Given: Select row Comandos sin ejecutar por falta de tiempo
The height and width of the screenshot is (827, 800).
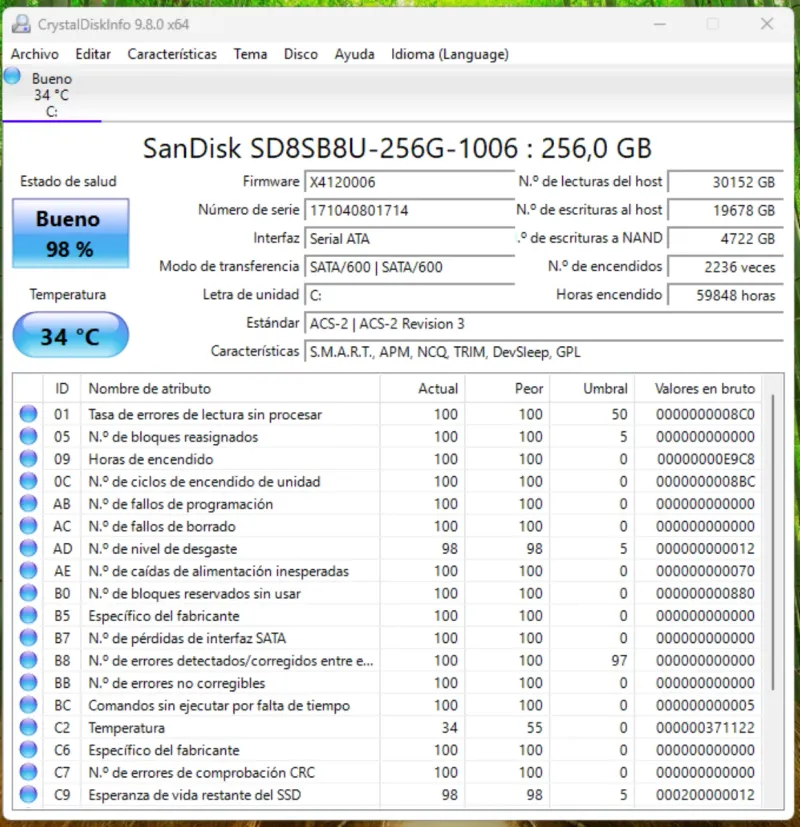Looking at the screenshot, I should 388,705.
